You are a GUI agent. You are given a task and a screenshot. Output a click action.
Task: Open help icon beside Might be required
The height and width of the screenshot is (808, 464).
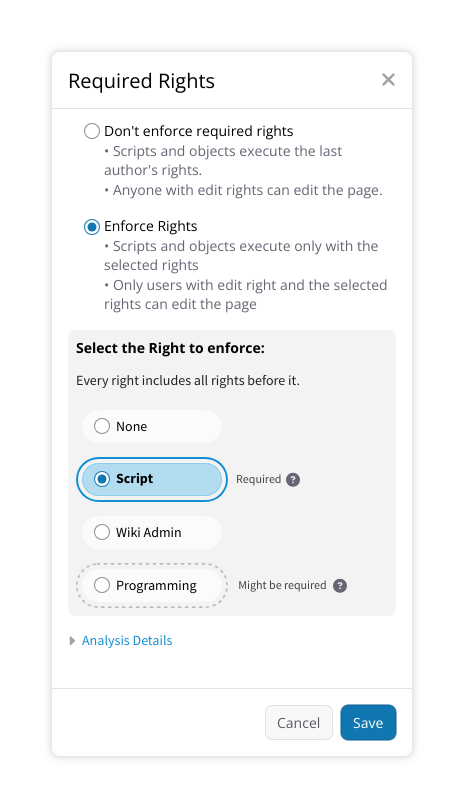[x=340, y=586]
